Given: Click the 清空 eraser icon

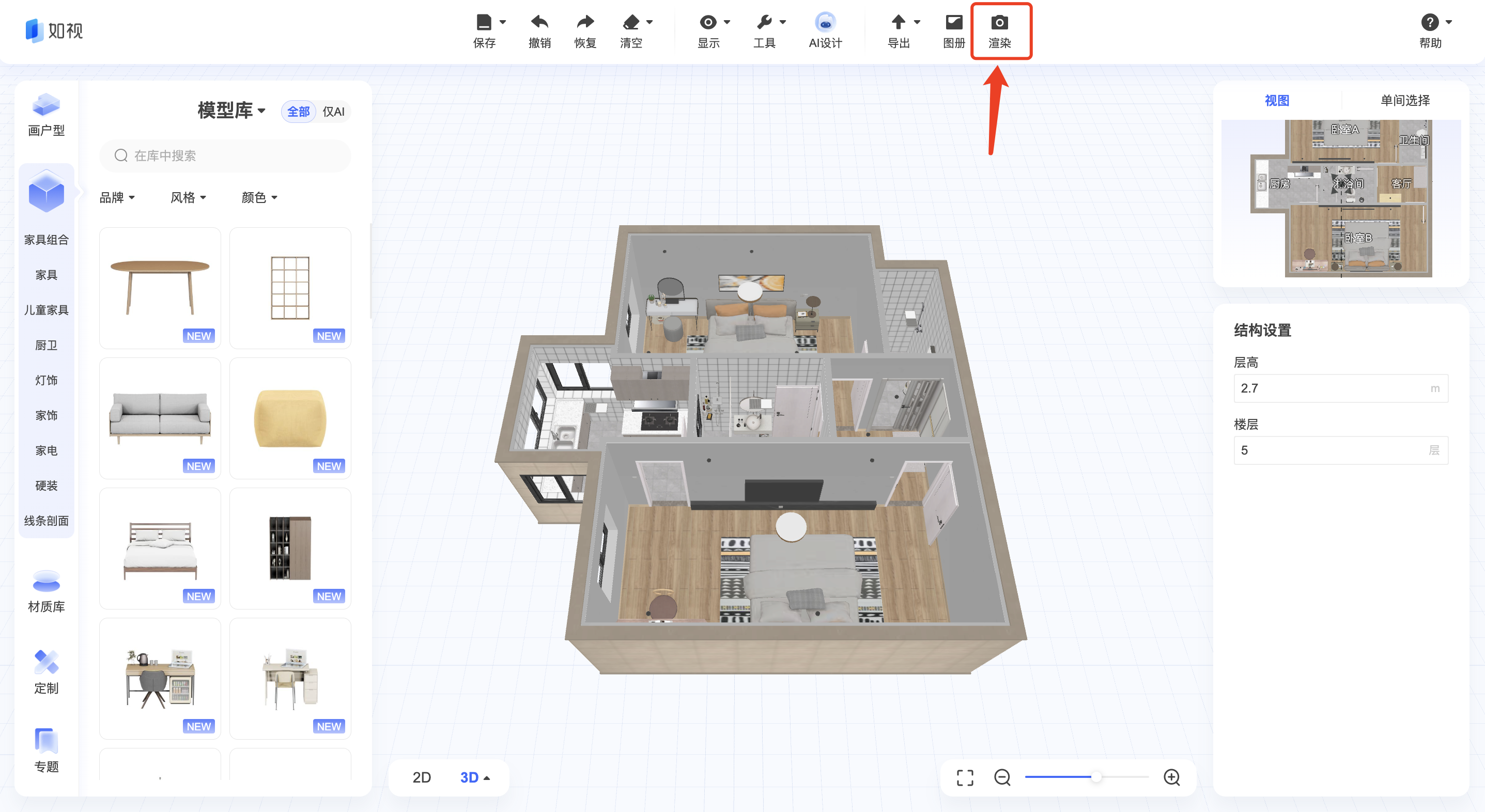Looking at the screenshot, I should pos(631,23).
